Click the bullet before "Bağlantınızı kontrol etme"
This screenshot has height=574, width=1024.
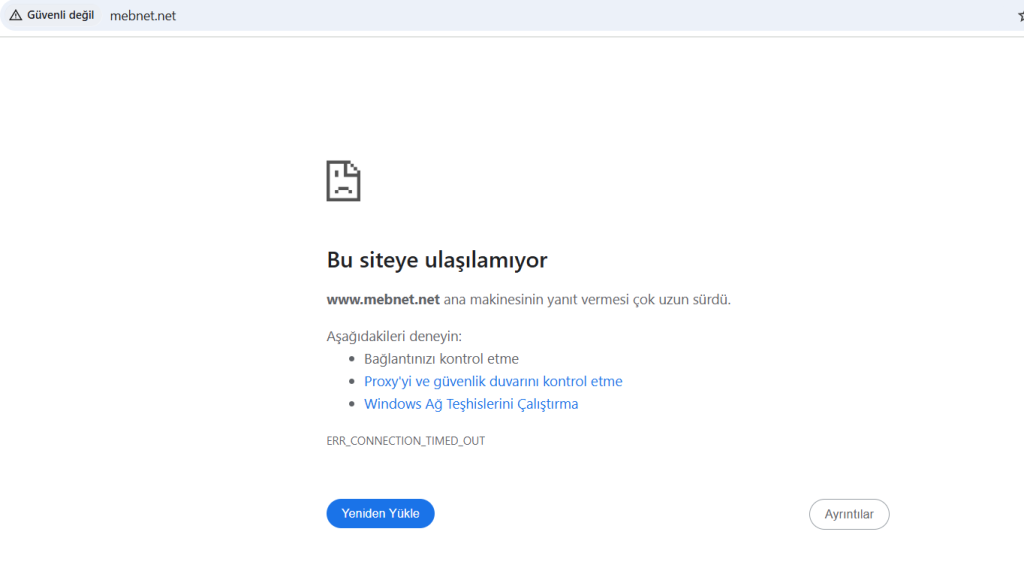tap(352, 359)
